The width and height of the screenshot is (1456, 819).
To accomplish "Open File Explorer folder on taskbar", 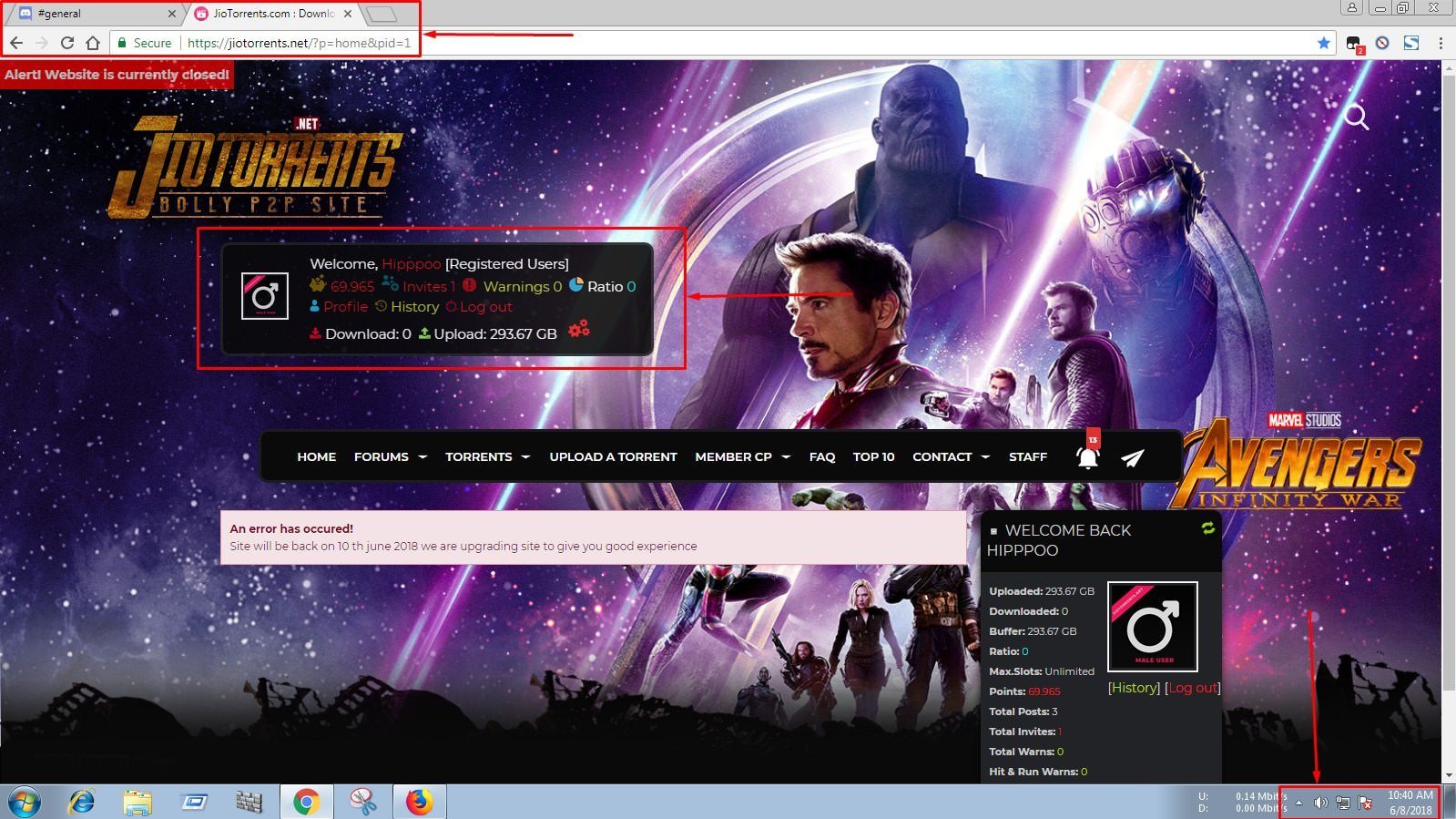I will click(x=137, y=802).
